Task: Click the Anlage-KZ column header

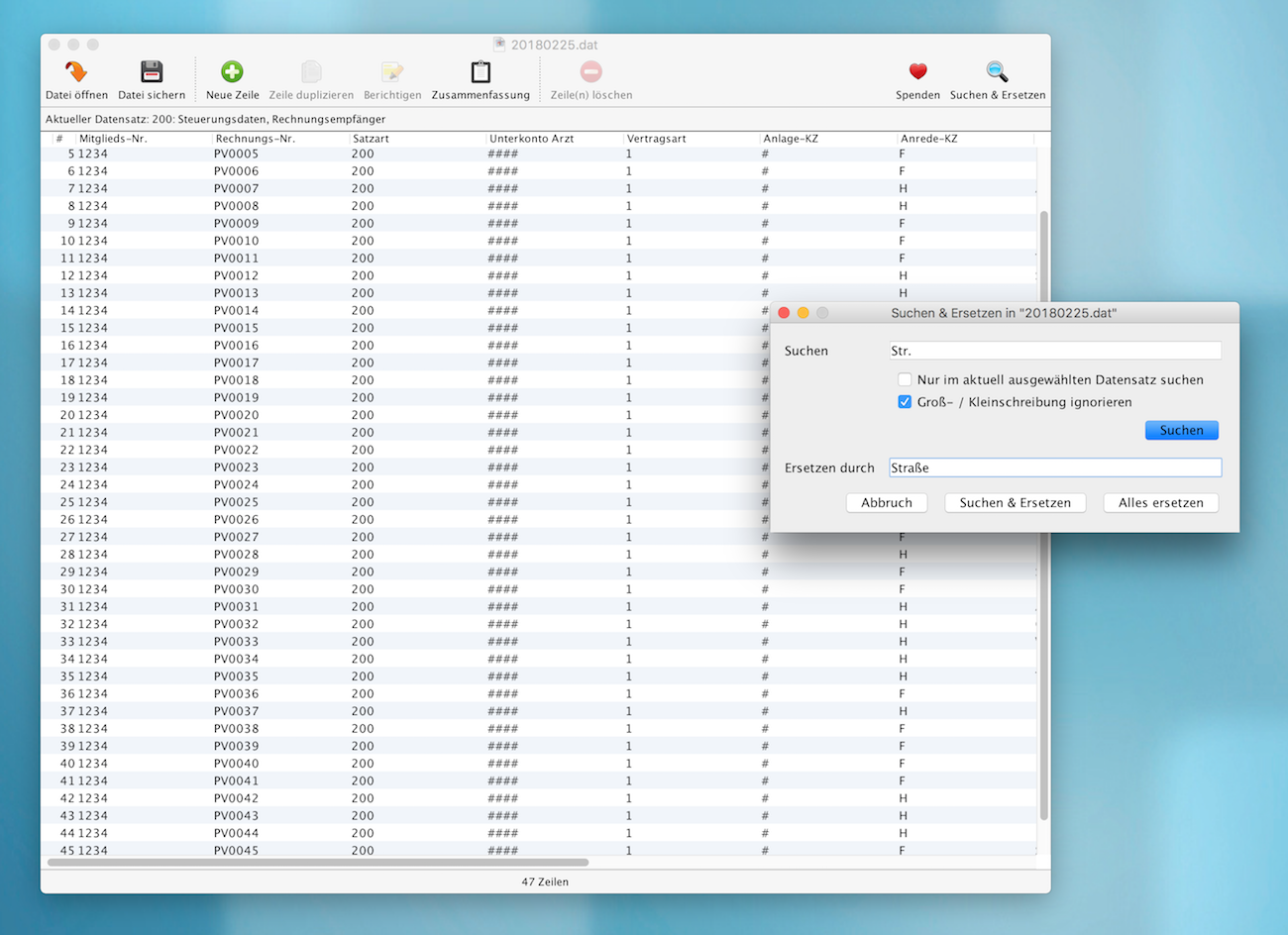Action: click(x=791, y=139)
